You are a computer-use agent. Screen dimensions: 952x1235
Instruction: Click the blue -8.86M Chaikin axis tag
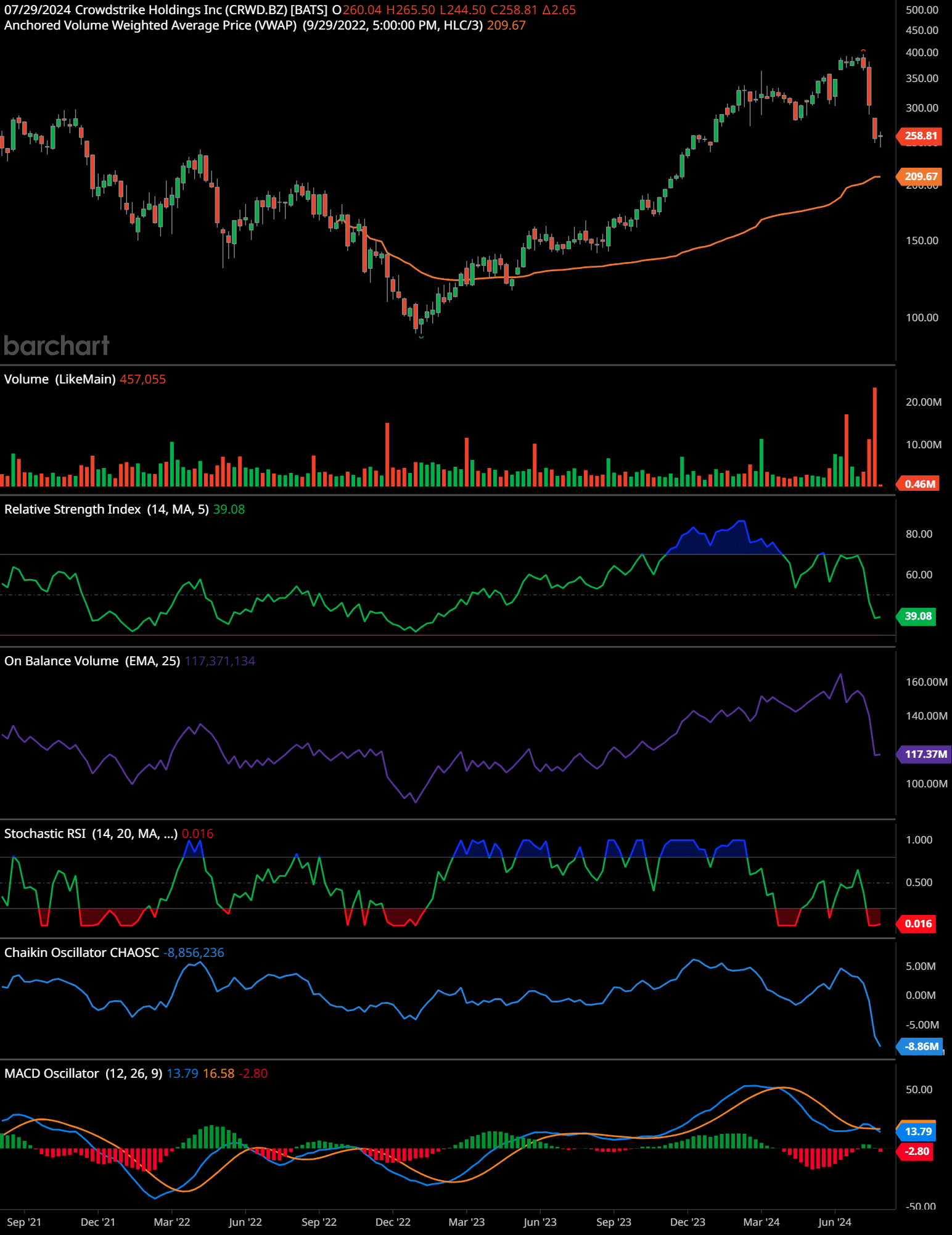point(921,1046)
